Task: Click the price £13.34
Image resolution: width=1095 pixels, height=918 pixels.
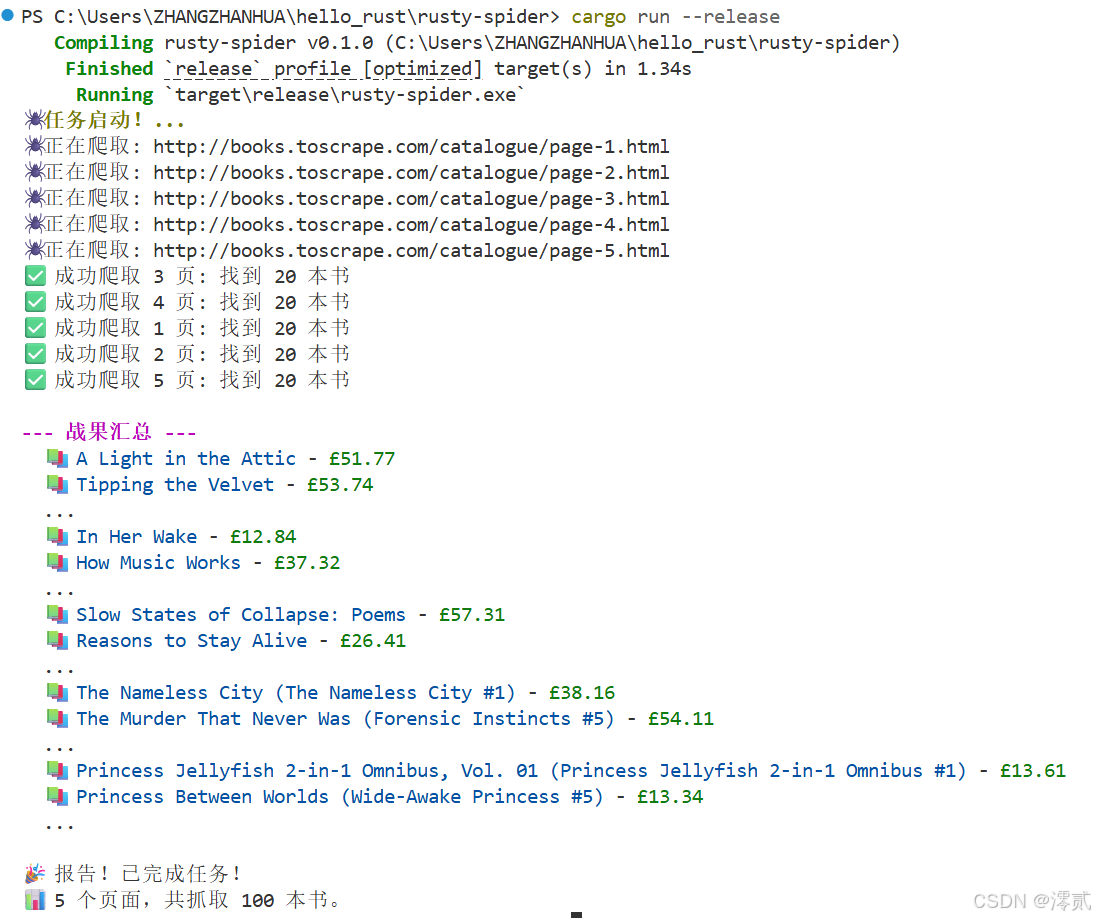Action: point(670,797)
